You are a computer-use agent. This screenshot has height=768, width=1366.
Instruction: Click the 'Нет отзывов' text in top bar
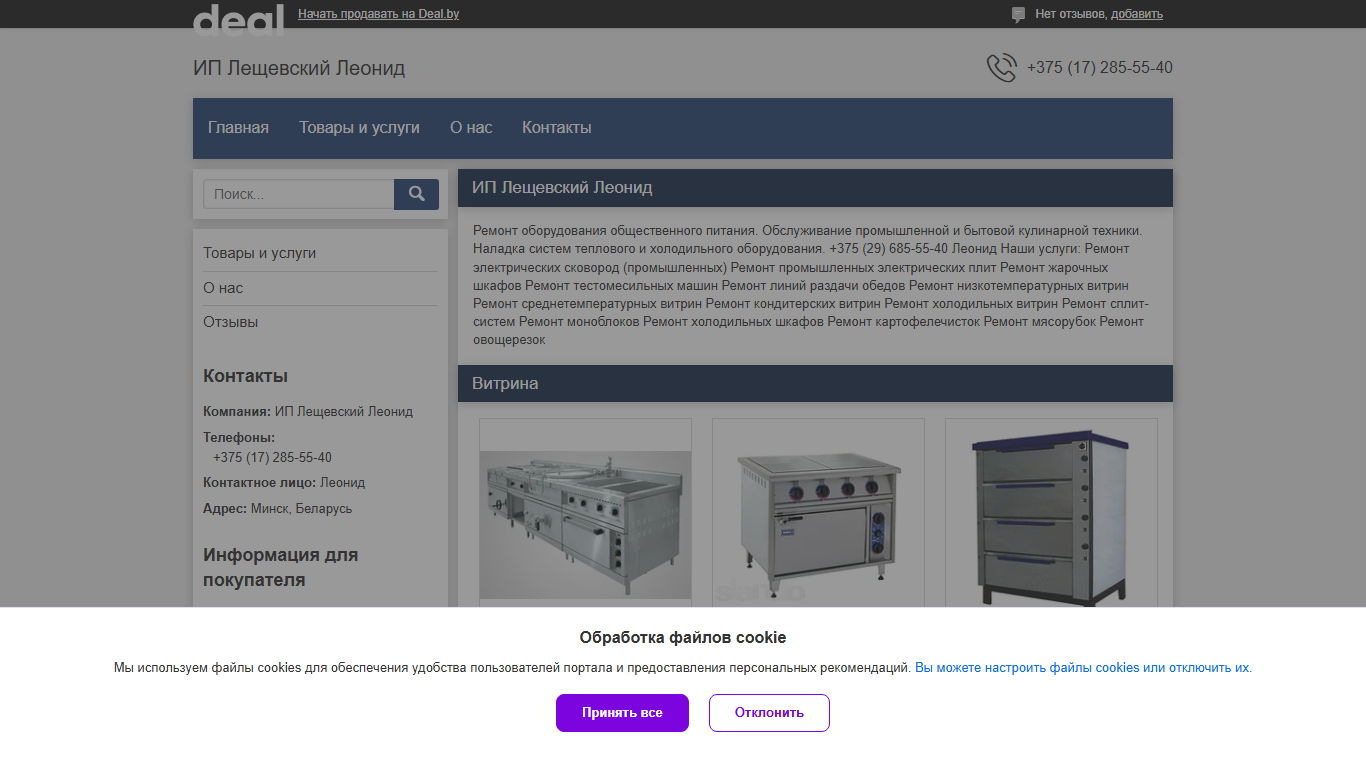pyautogui.click(x=1070, y=14)
